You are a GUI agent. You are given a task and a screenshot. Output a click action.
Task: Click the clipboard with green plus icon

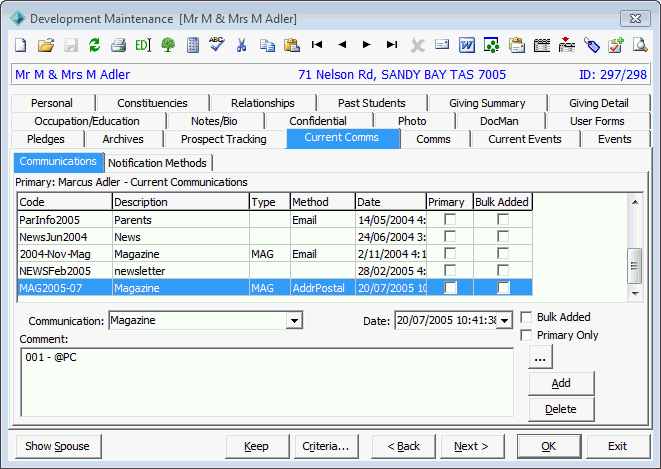coord(616,45)
